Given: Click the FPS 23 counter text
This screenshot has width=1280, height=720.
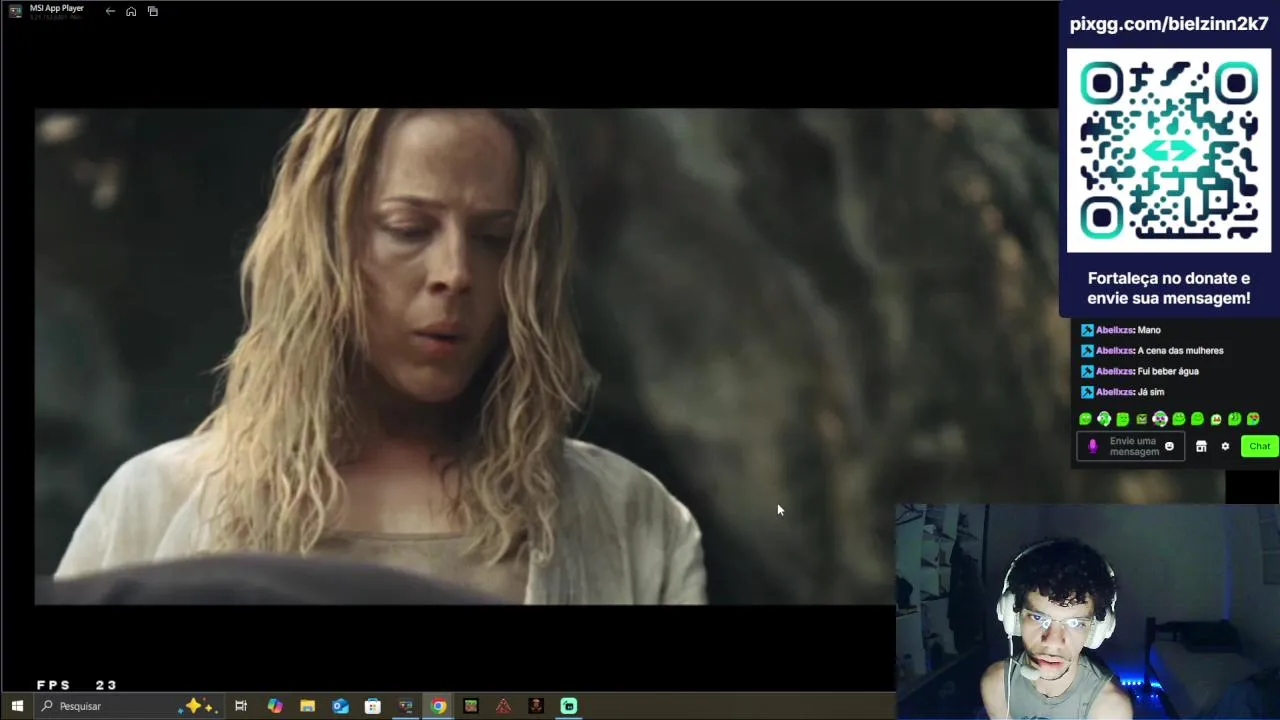Looking at the screenshot, I should pyautogui.click(x=77, y=686).
